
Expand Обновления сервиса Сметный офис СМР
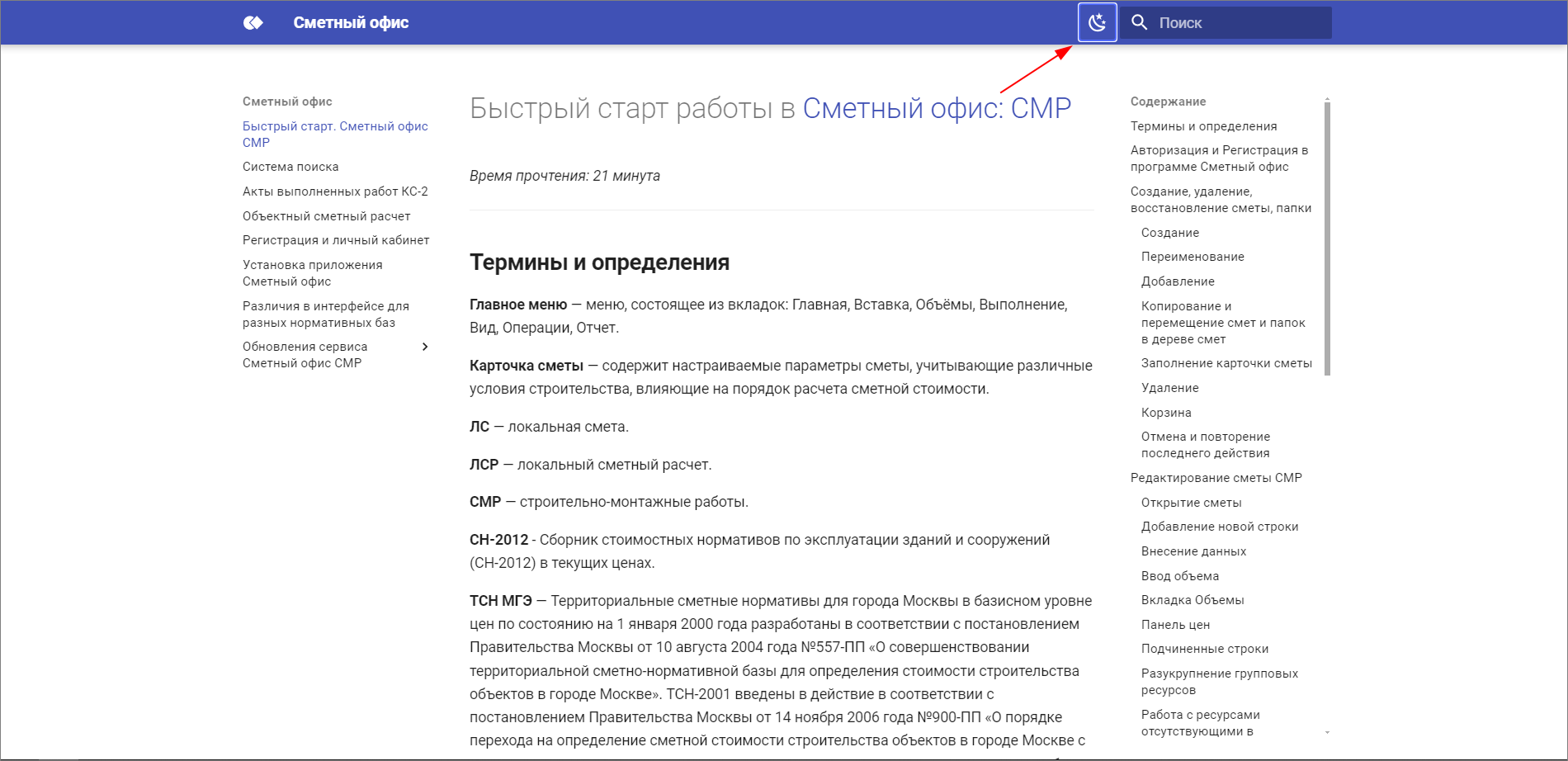point(426,347)
